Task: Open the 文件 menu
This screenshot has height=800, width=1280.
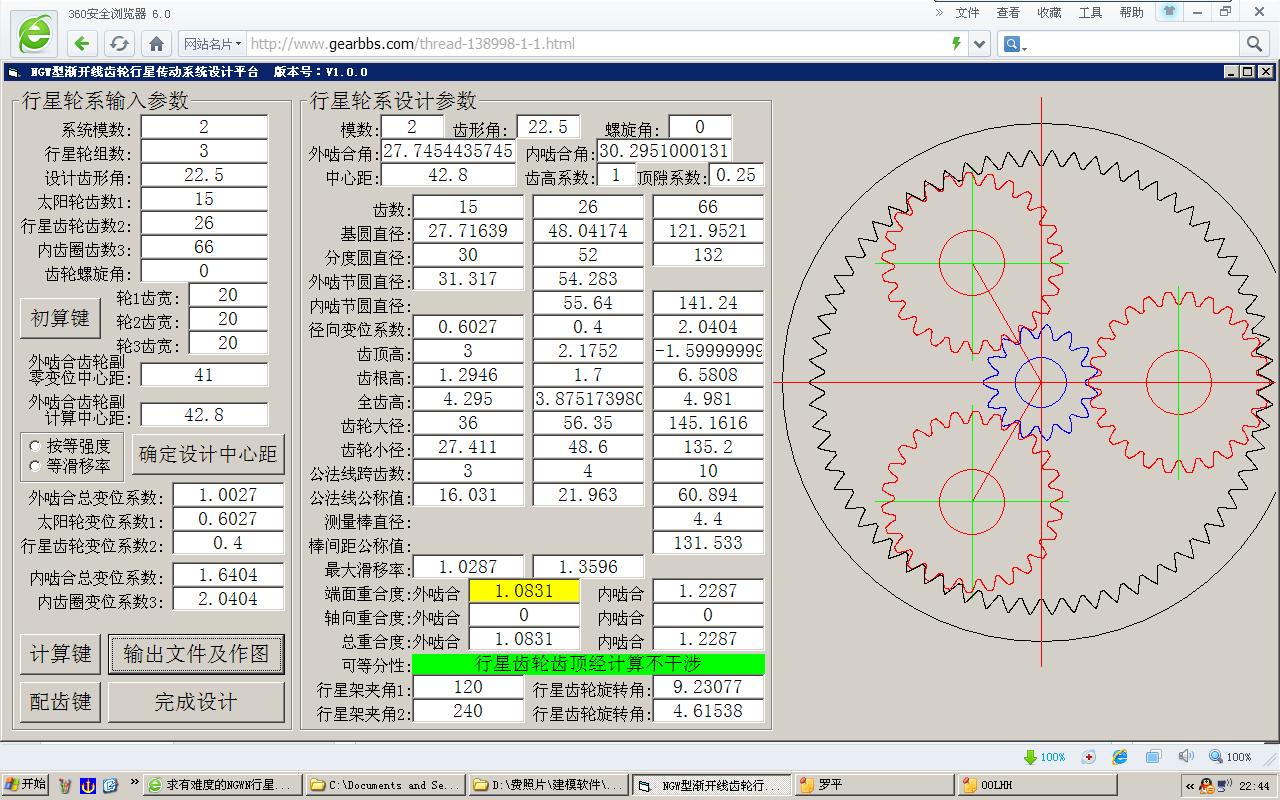Action: pyautogui.click(x=967, y=12)
